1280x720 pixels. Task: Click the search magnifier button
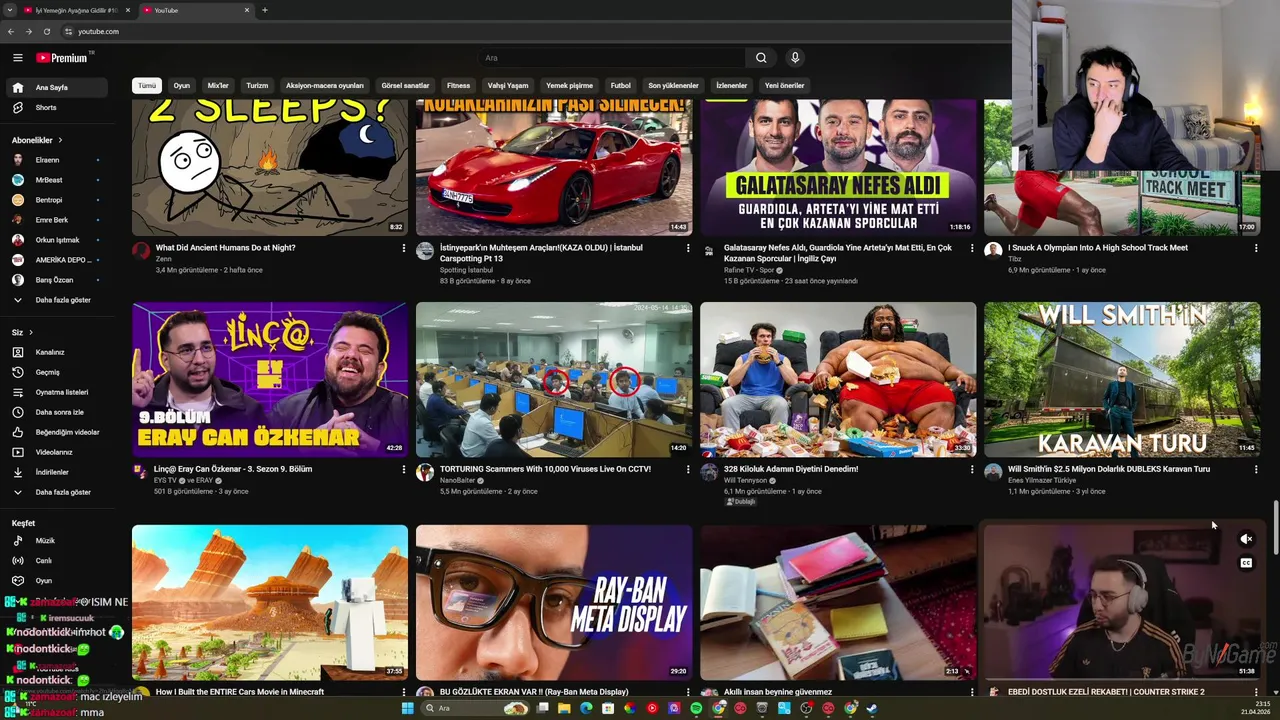click(x=761, y=58)
